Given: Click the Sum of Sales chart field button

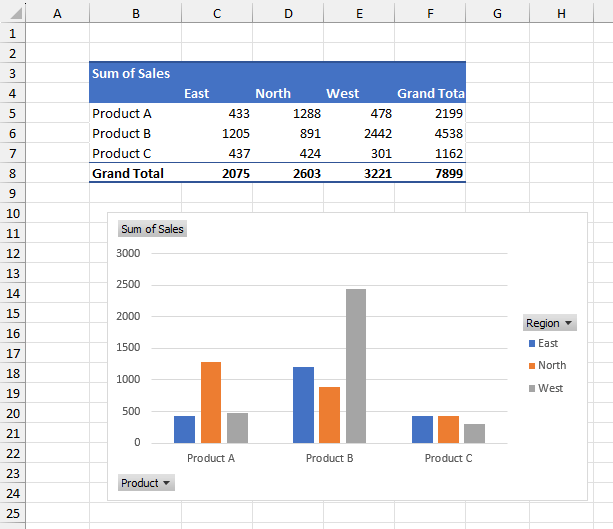Looking at the screenshot, I should 152,229.
